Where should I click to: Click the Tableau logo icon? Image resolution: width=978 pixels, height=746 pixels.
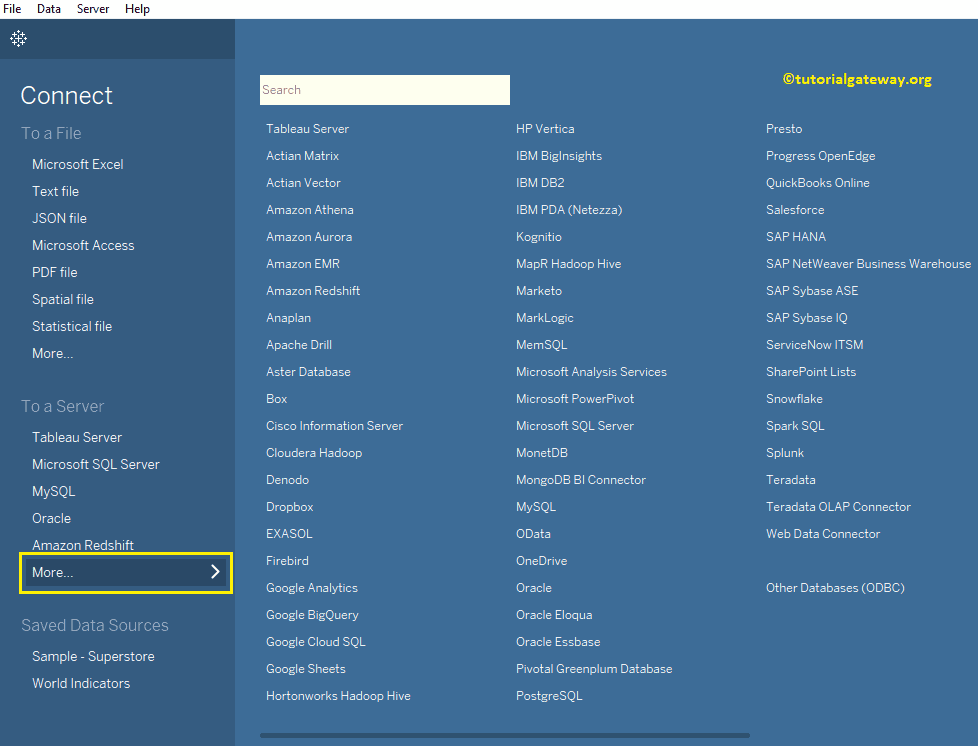point(19,39)
